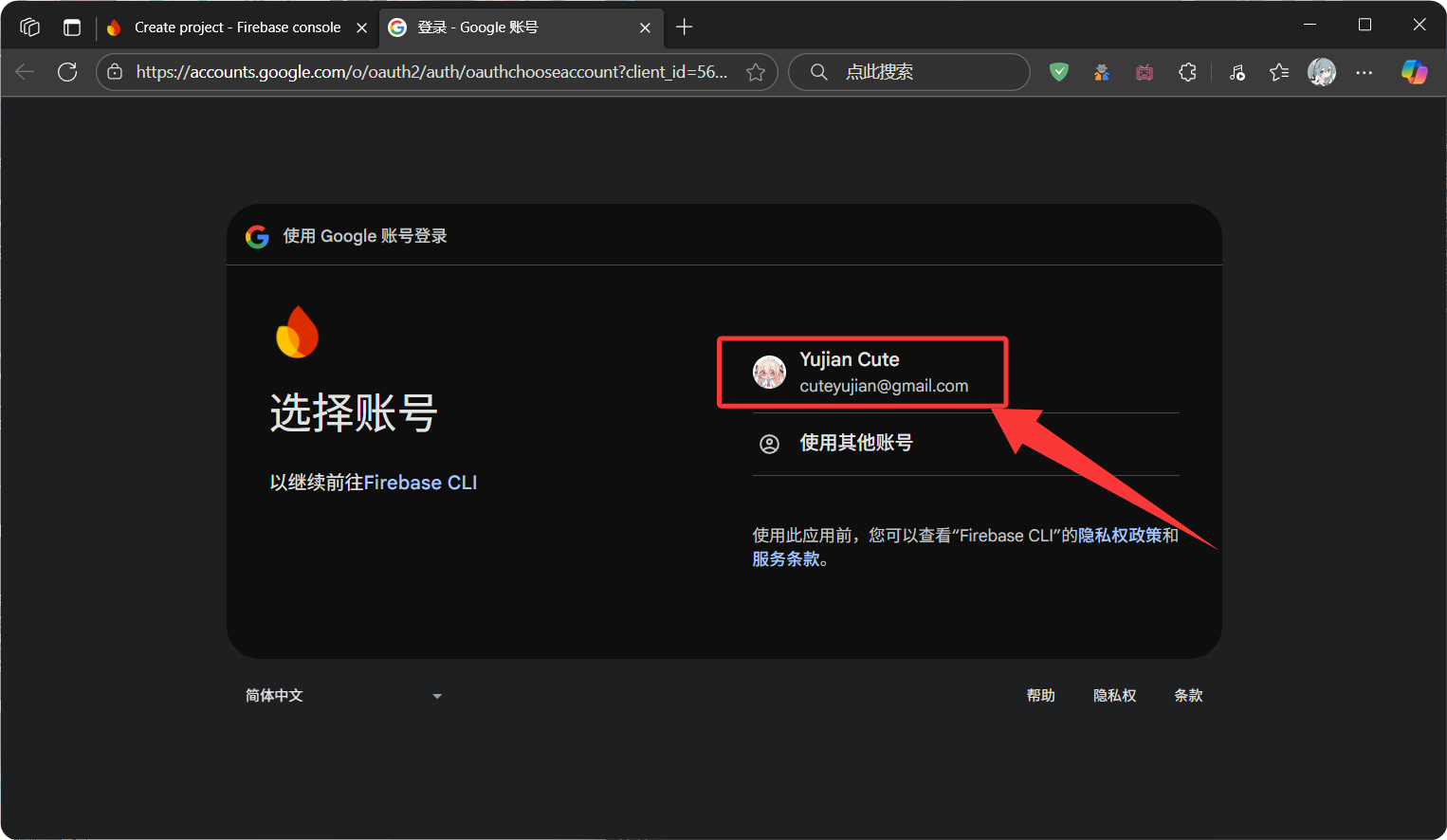
Task: Open the Settings and more ellipsis menu
Action: tap(1365, 72)
